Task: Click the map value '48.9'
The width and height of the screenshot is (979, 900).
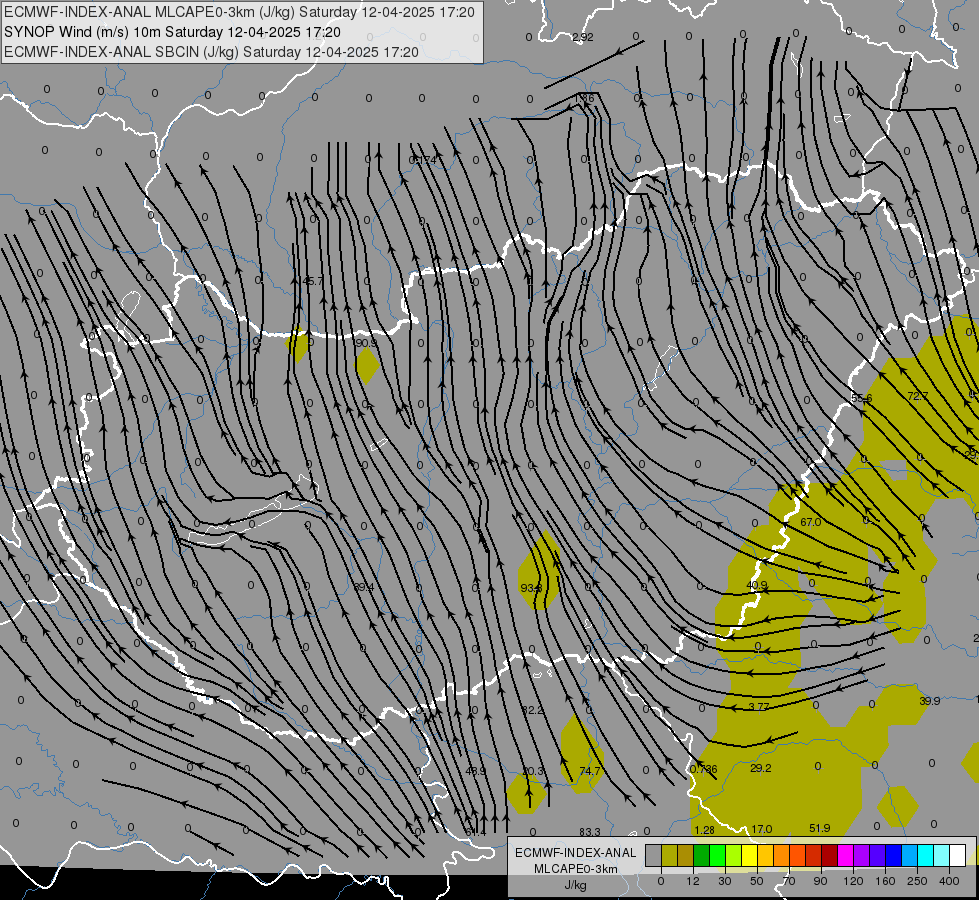Action: (x=475, y=771)
